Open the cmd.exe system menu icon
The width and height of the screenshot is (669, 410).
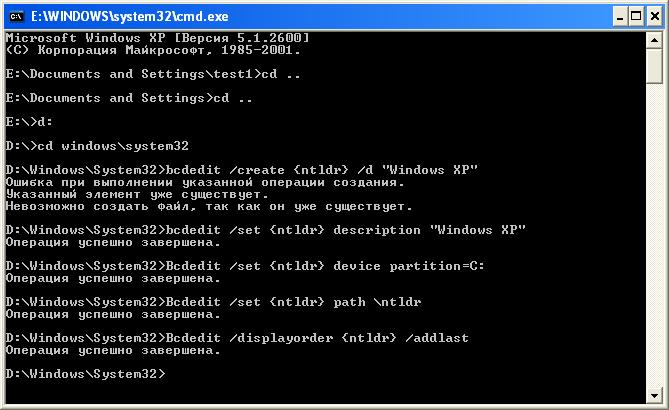(13, 15)
